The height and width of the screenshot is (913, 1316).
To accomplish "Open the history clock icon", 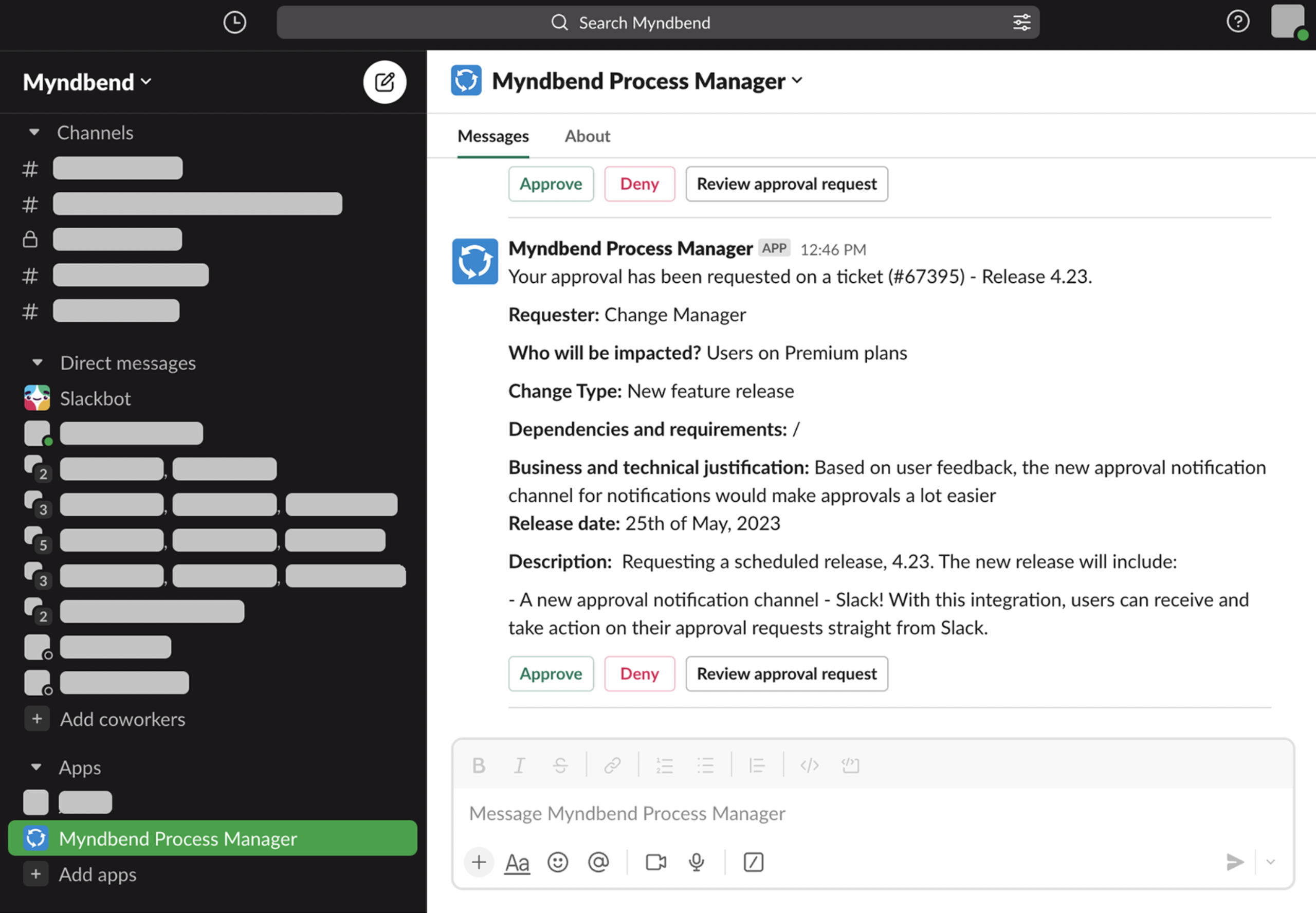I will tap(234, 22).
